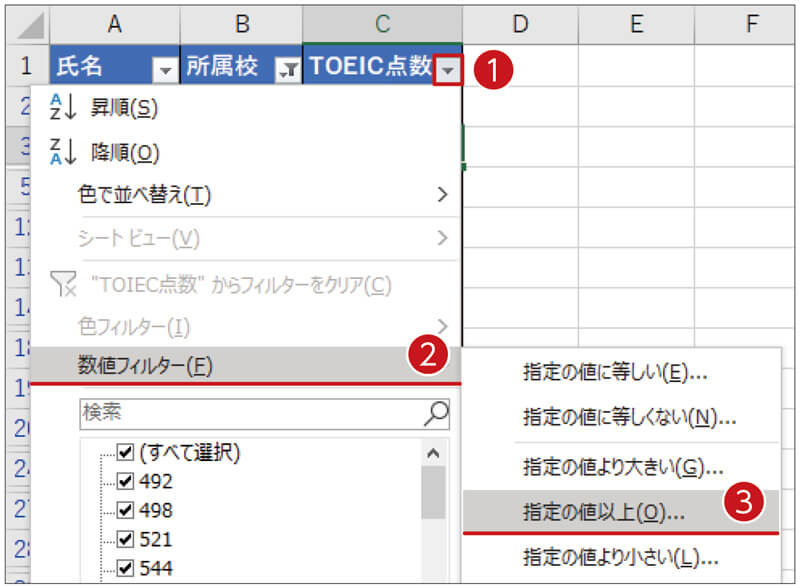Viewport: 800px width, 588px height.
Task: Uncheck the 544 value checkbox
Action: (x=125, y=568)
